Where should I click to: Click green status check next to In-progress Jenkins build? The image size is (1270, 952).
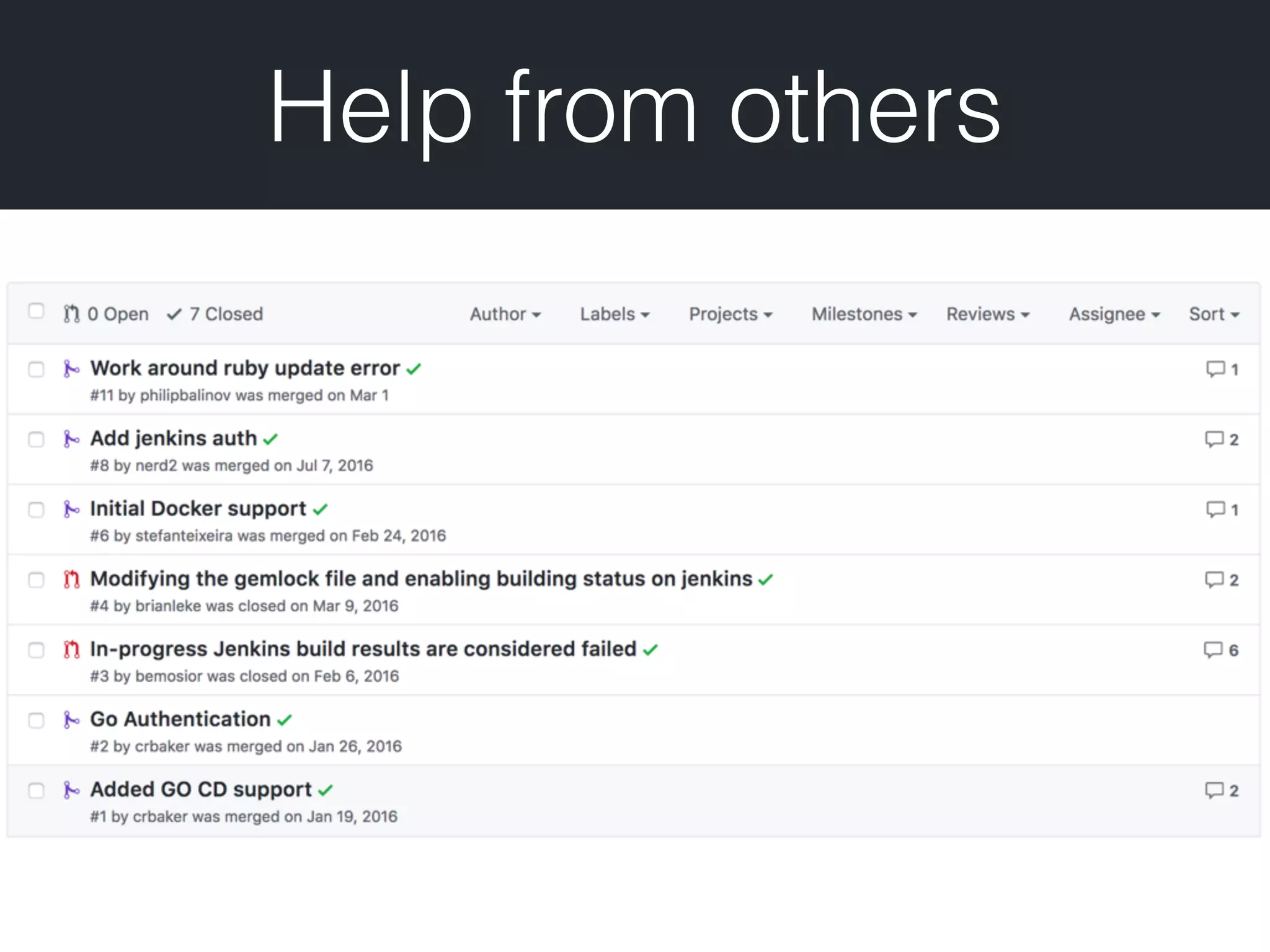[650, 650]
